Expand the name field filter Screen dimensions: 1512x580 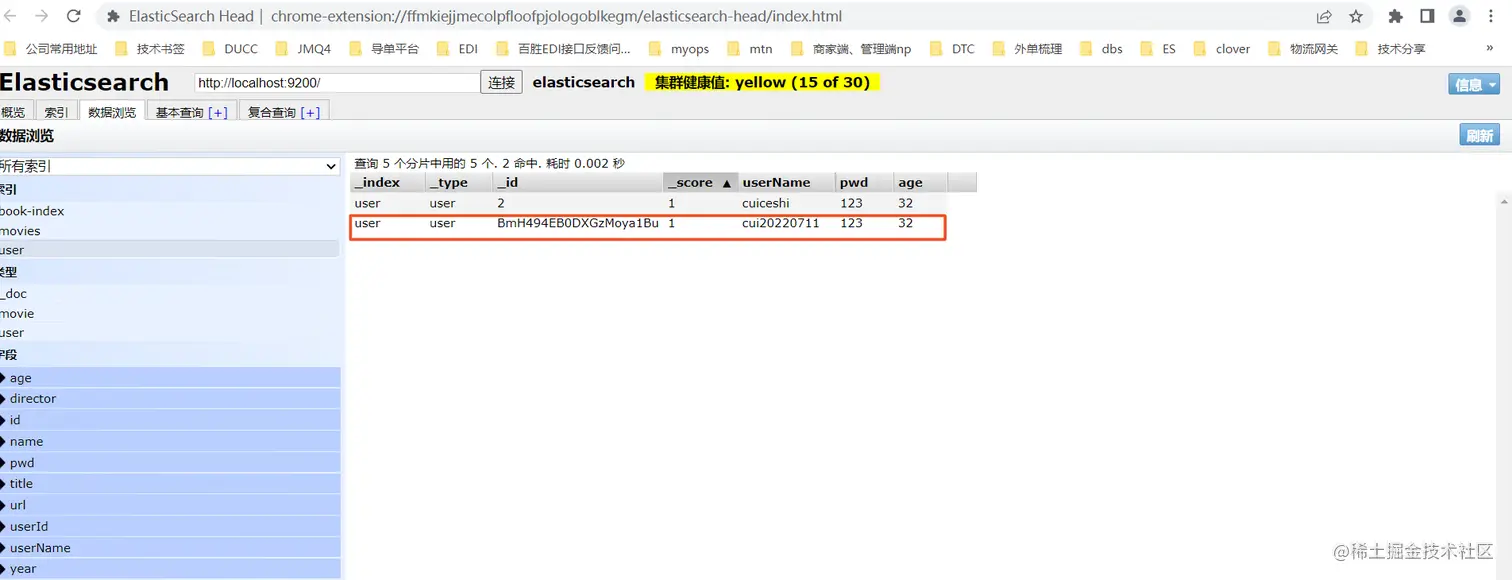click(x=170, y=441)
